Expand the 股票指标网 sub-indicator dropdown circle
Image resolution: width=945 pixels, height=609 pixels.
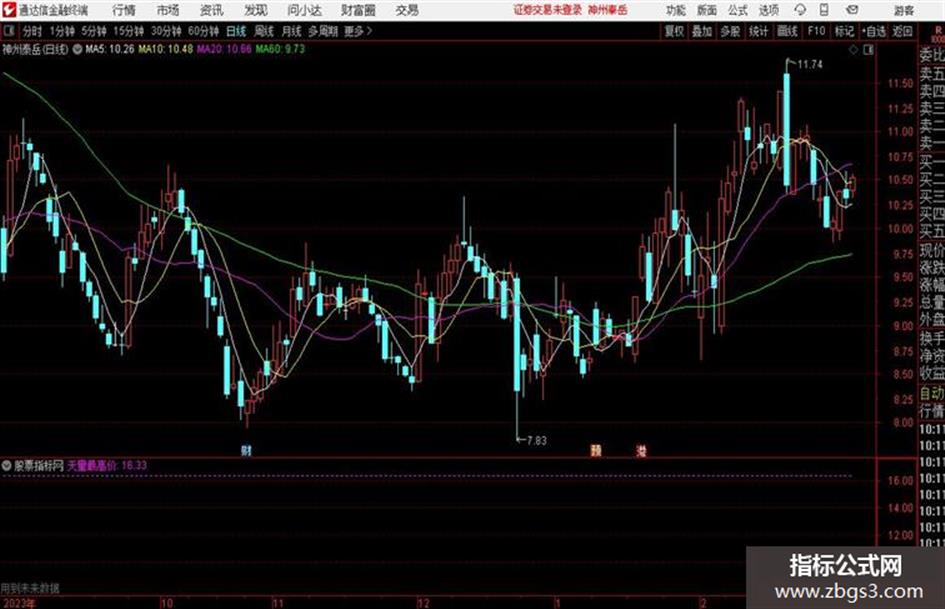[7, 465]
